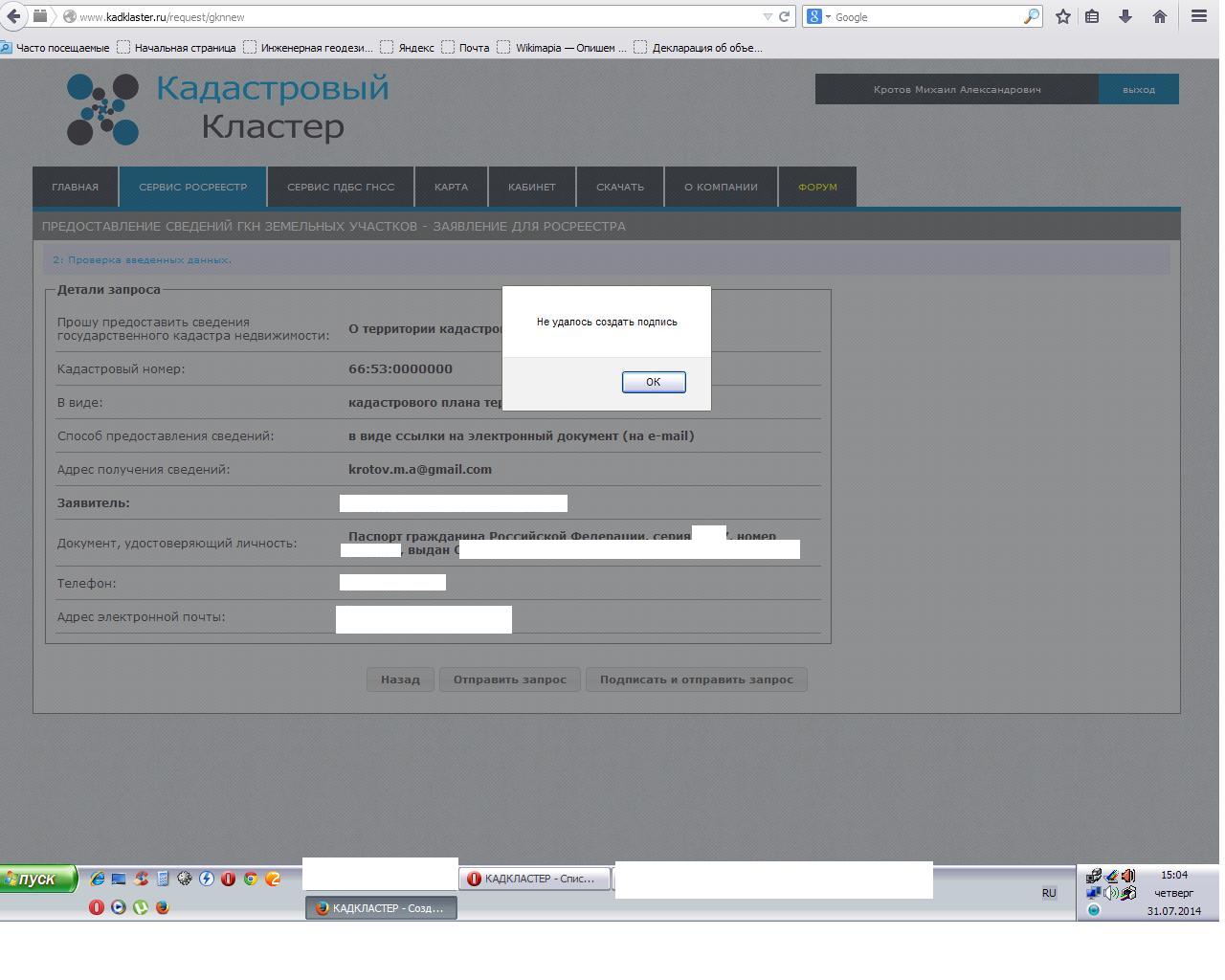Go to the browser home page icon
This screenshot has height=980, width=1225.
point(1159,16)
